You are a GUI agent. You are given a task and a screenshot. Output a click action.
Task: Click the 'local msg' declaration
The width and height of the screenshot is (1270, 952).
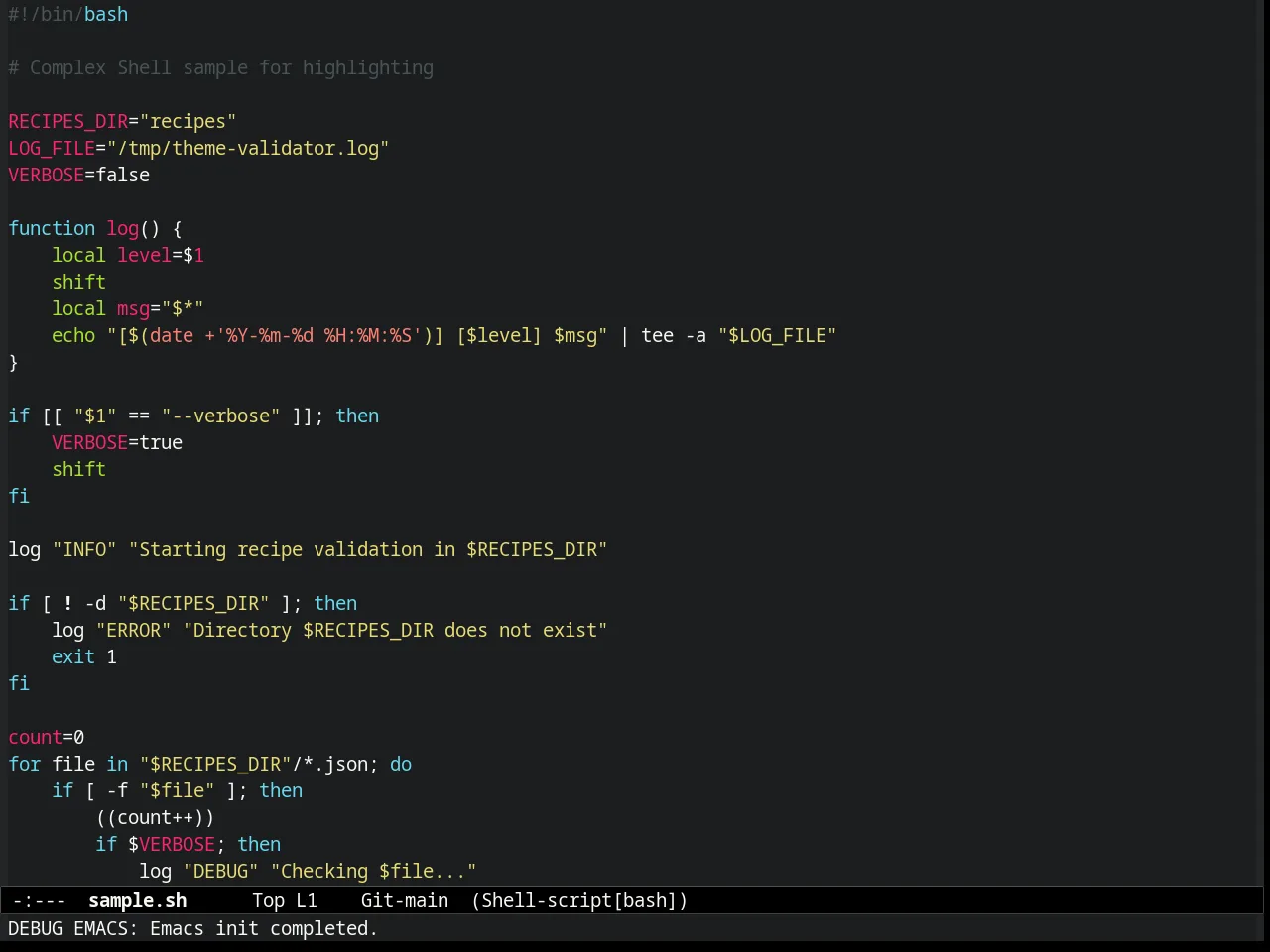click(101, 308)
